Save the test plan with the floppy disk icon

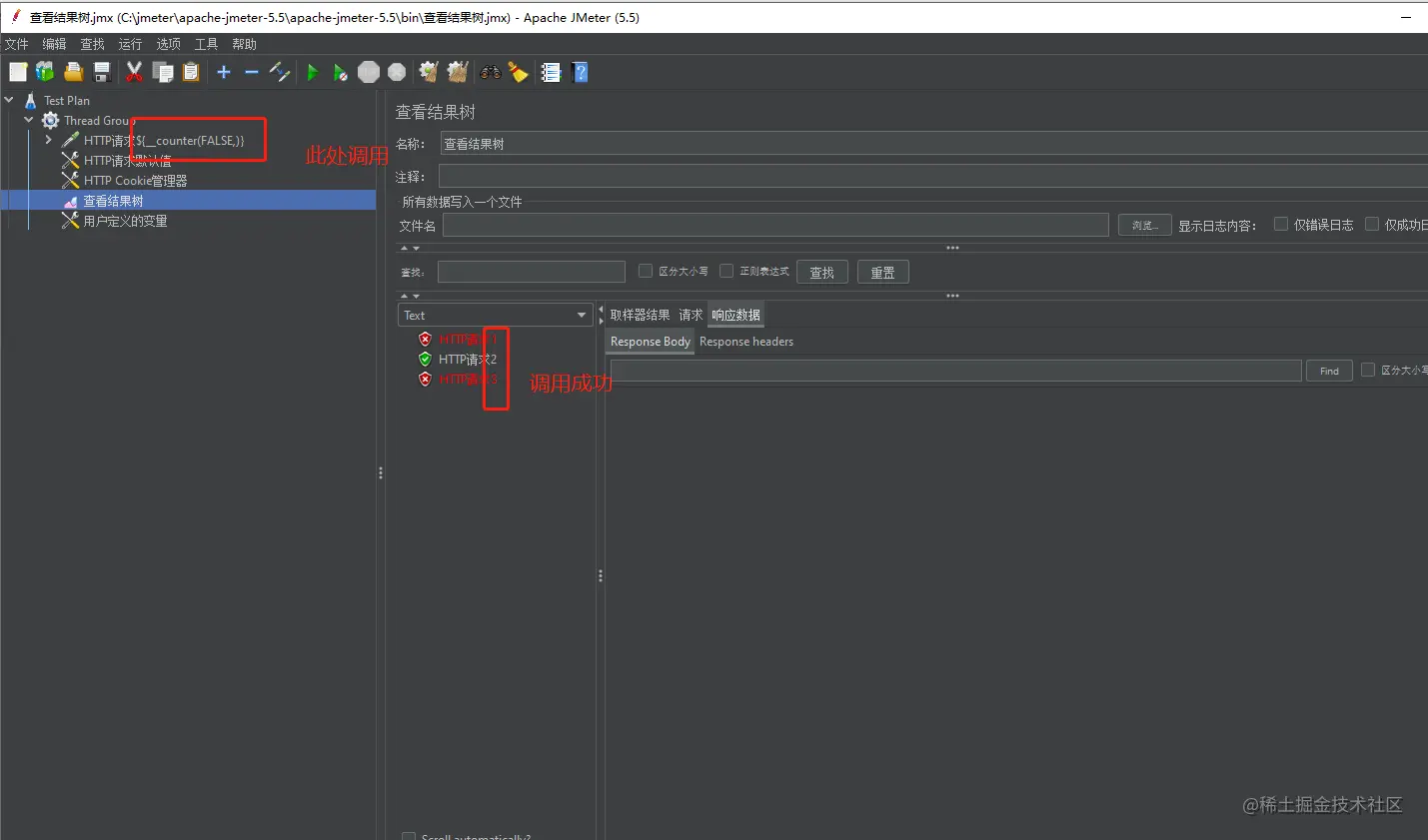[x=101, y=72]
